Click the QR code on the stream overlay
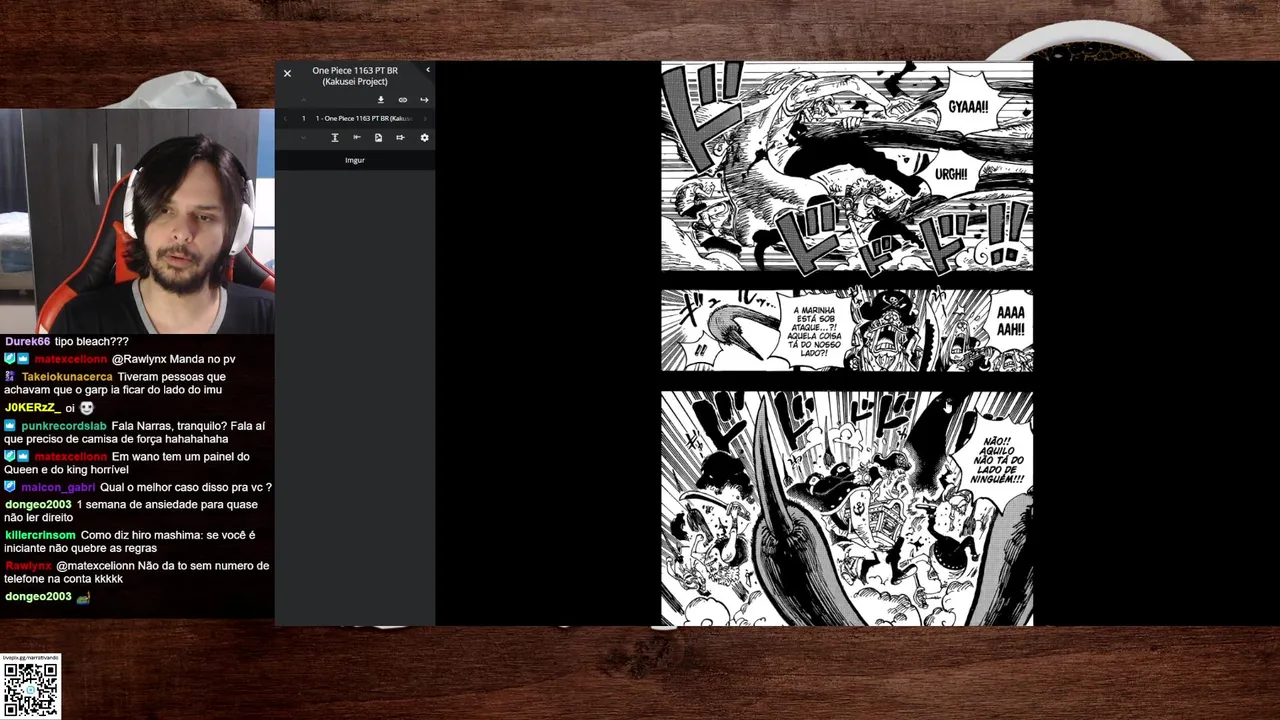This screenshot has height=720, width=1280. pyautogui.click(x=31, y=689)
